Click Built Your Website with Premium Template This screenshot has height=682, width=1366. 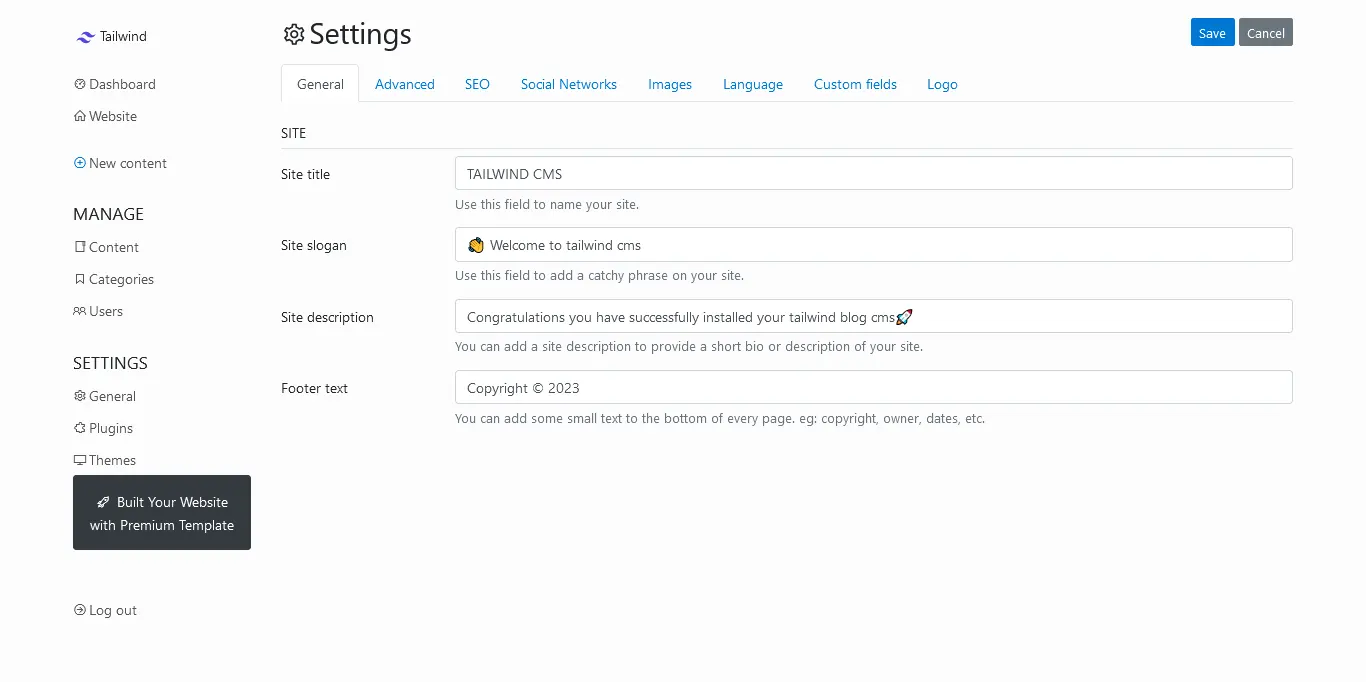[161, 512]
